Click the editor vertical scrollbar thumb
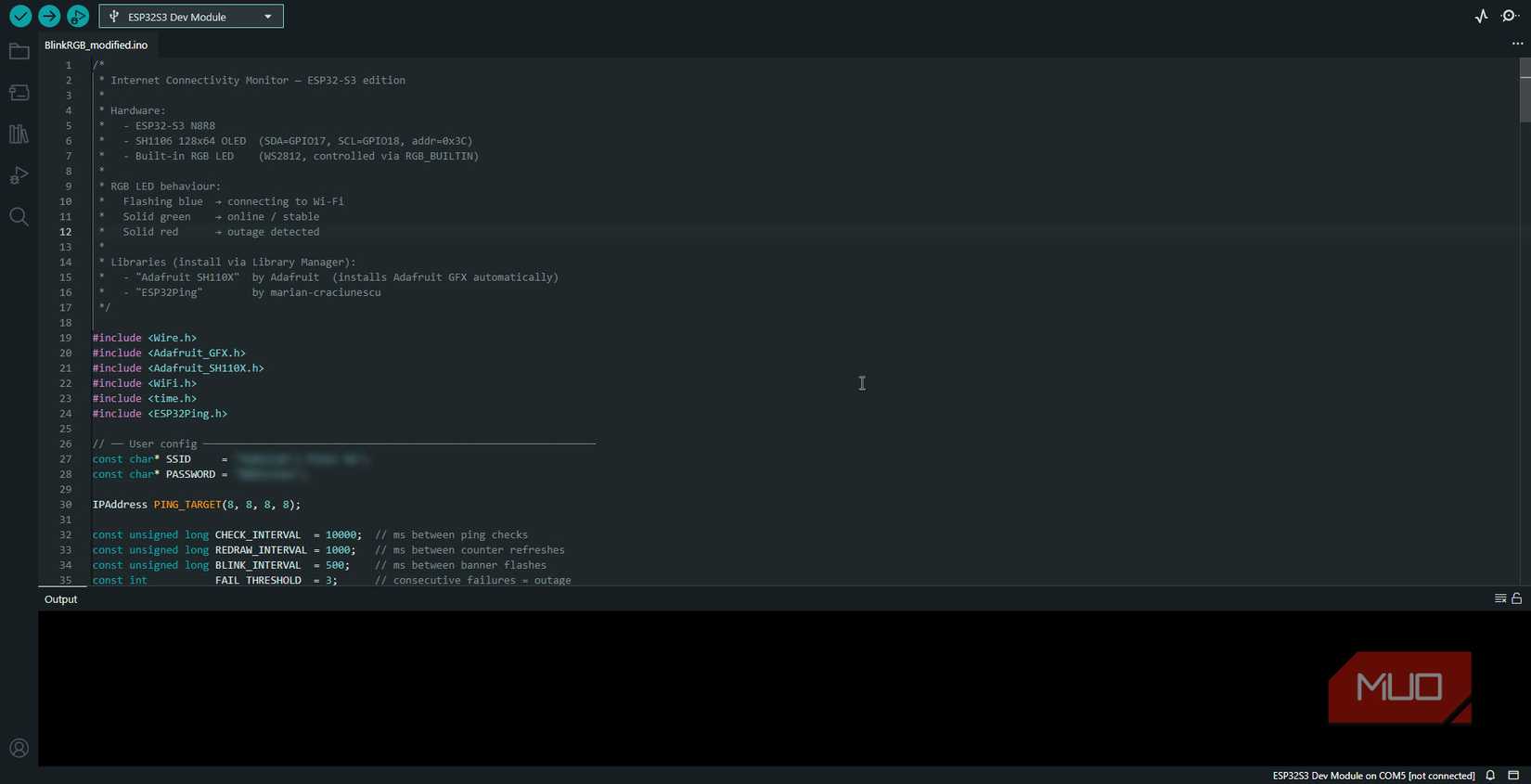This screenshot has width=1531, height=784. pos(1525,90)
